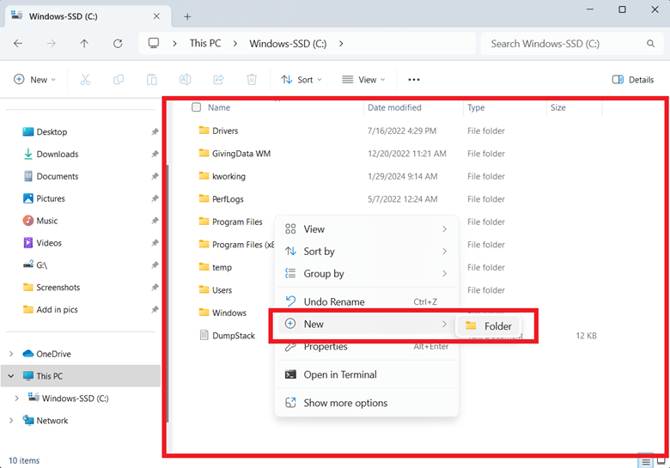Toggle the select-all checkbox beside Name
The height and width of the screenshot is (468, 670).
coord(196,107)
